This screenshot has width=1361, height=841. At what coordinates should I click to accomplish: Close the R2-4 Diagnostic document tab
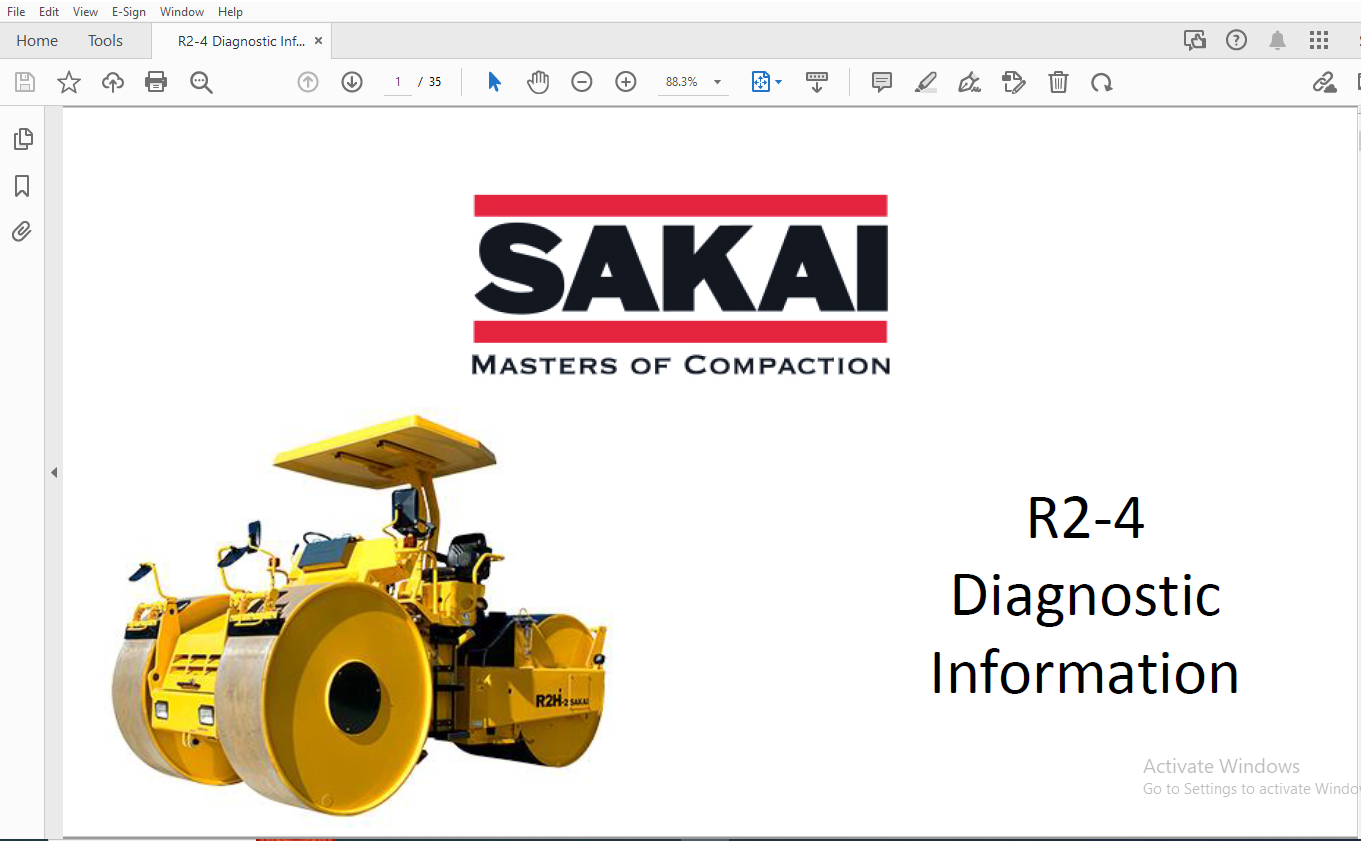pyautogui.click(x=318, y=41)
